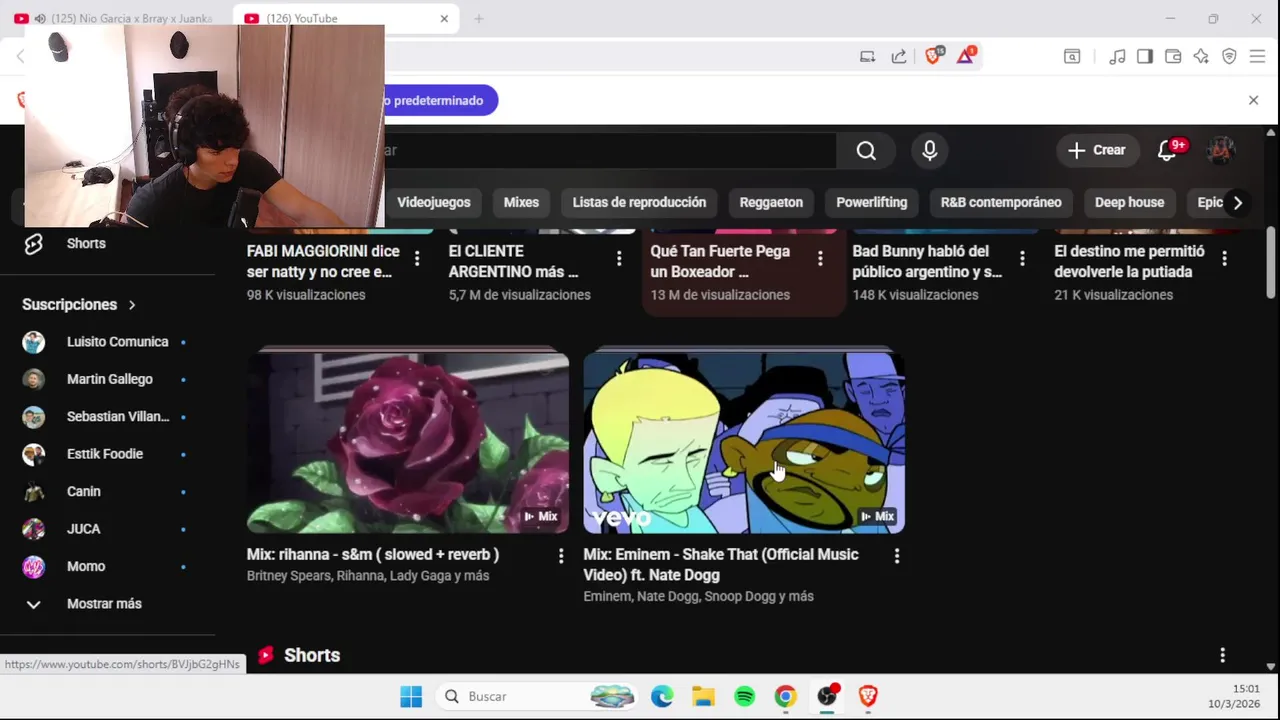This screenshot has width=1280, height=720.
Task: Switch to the Nio Garcia browser tab
Action: (x=115, y=18)
